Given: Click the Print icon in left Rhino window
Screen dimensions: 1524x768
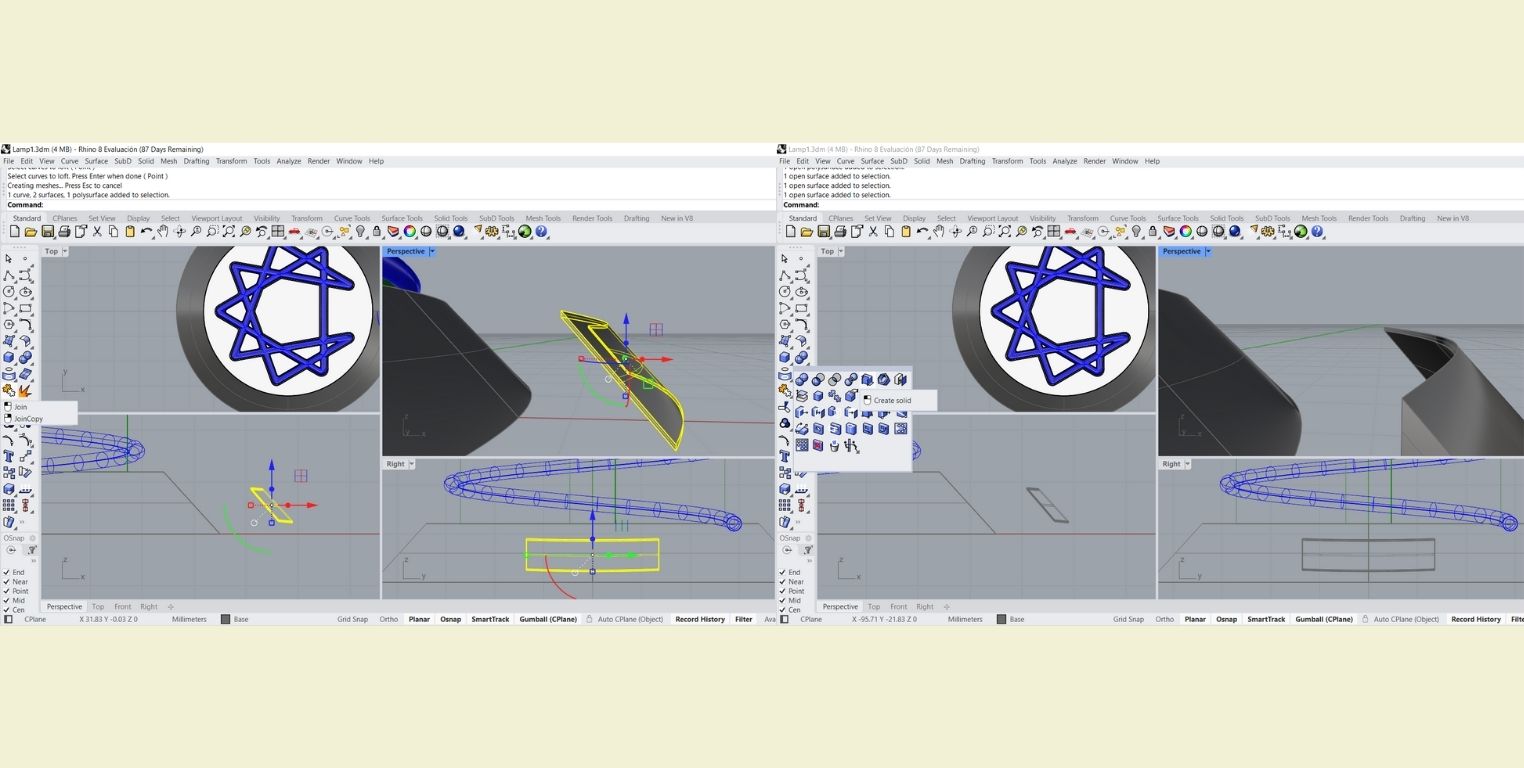Looking at the screenshot, I should (64, 231).
